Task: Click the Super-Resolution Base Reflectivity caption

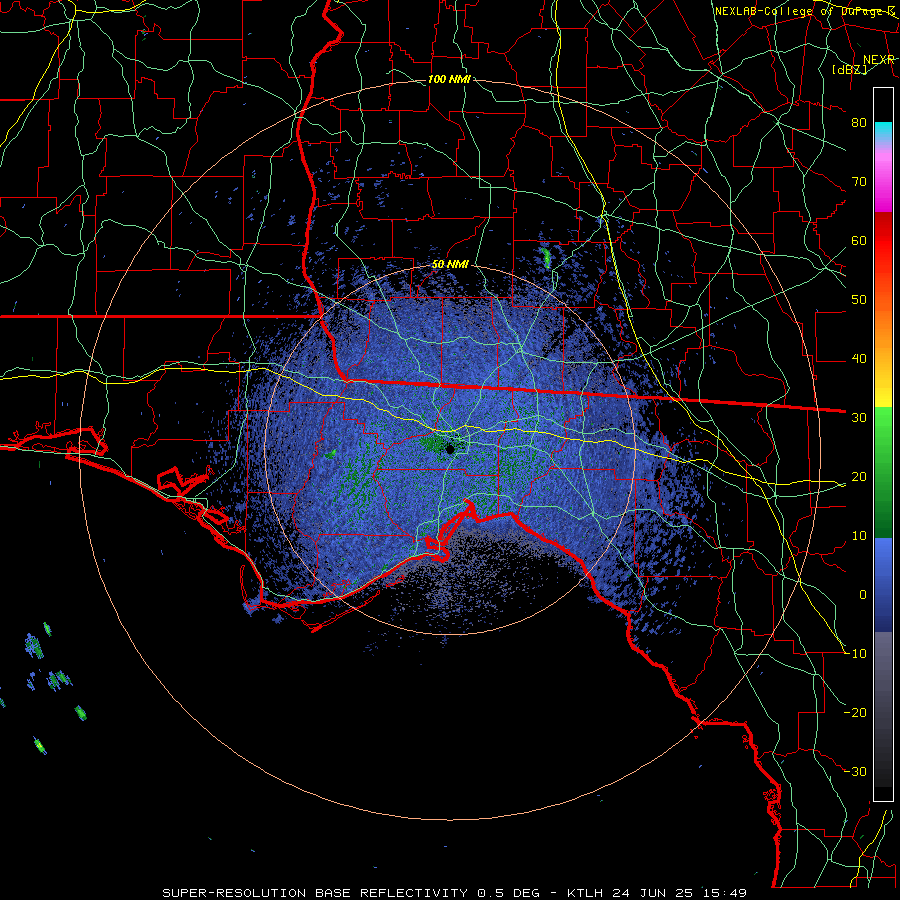Action: point(454,893)
